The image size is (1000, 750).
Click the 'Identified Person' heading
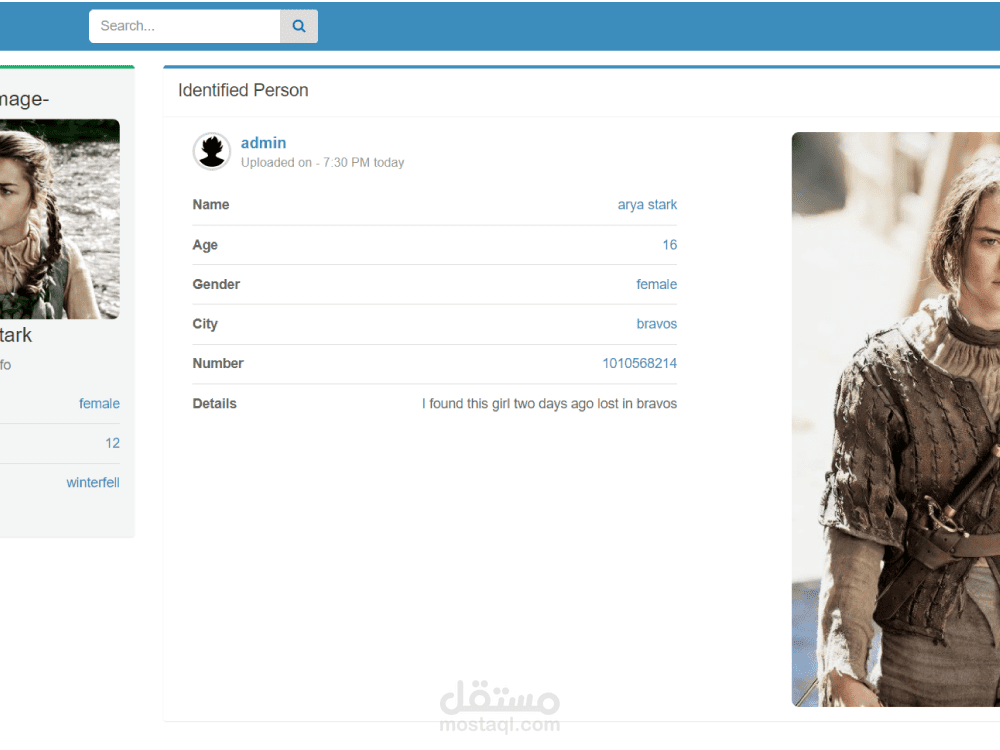(x=243, y=91)
